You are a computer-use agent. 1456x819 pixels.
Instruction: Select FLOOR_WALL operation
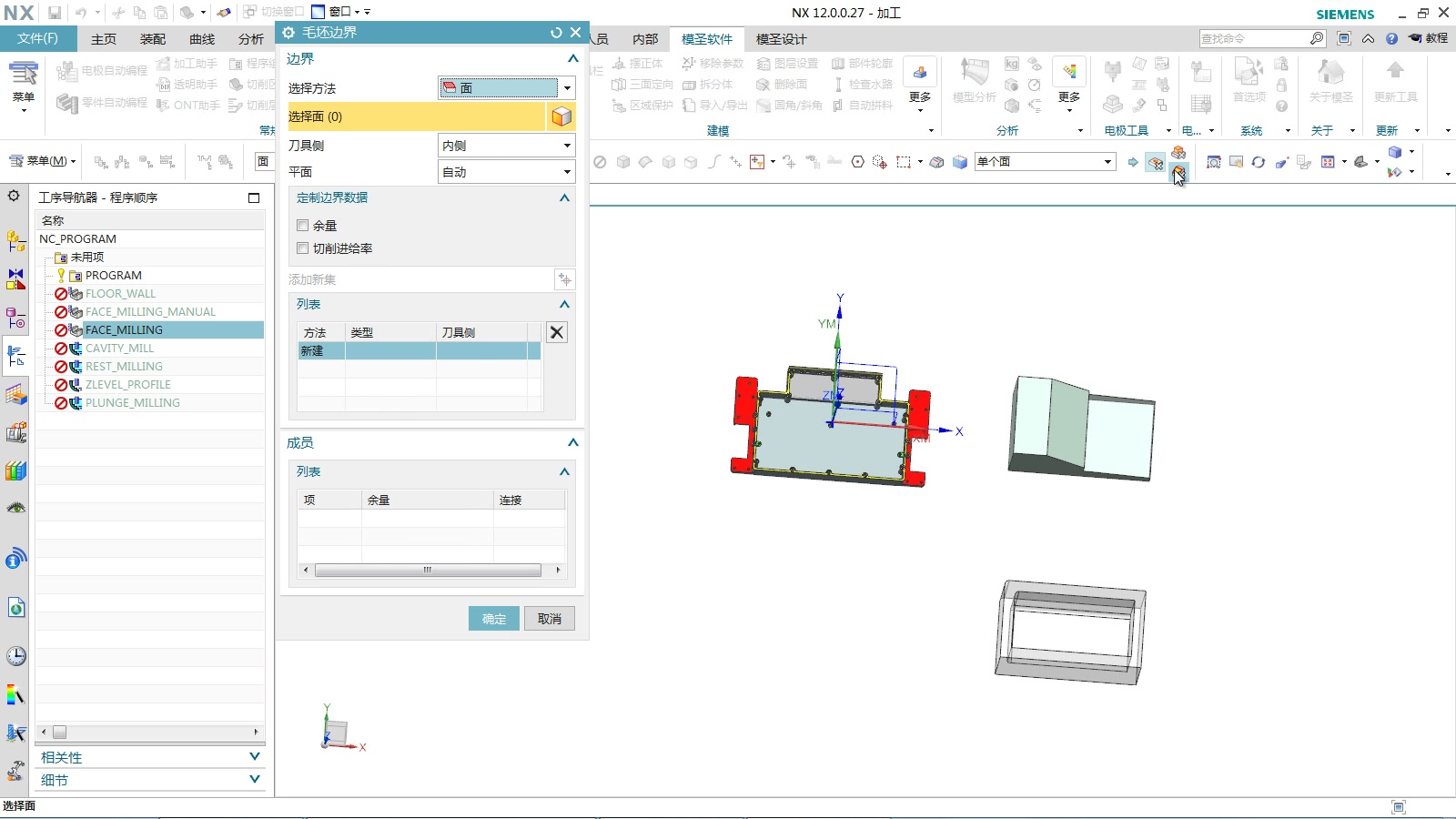pyautogui.click(x=120, y=294)
